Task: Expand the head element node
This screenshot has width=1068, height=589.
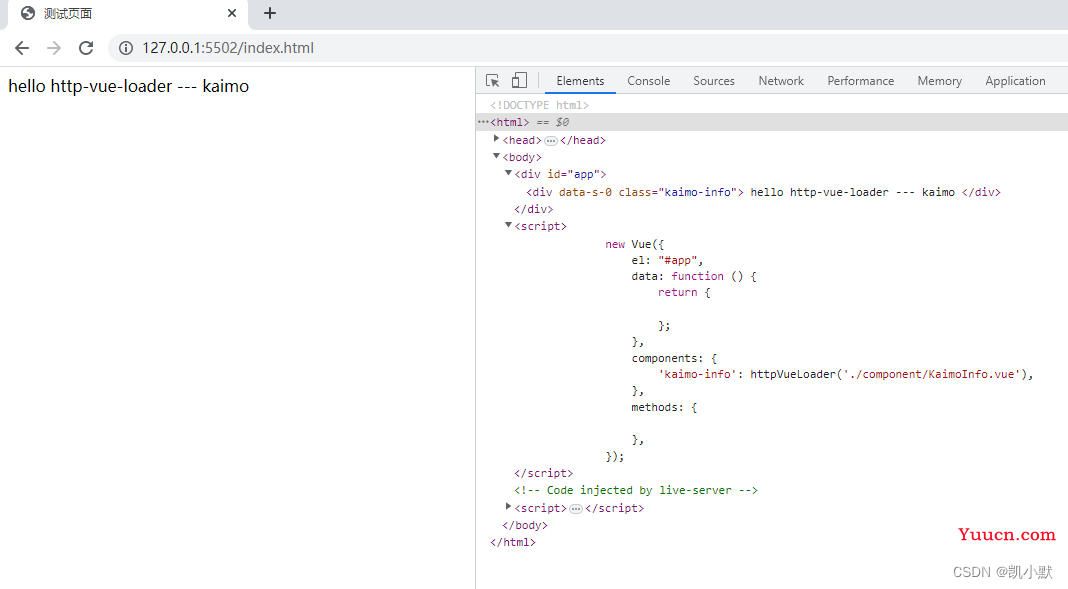Action: click(497, 139)
